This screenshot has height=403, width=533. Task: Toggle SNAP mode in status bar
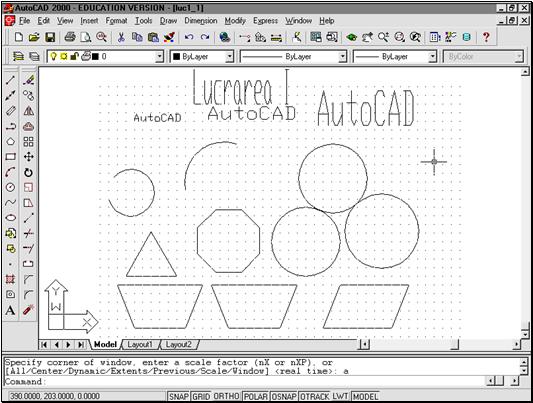tap(178, 396)
